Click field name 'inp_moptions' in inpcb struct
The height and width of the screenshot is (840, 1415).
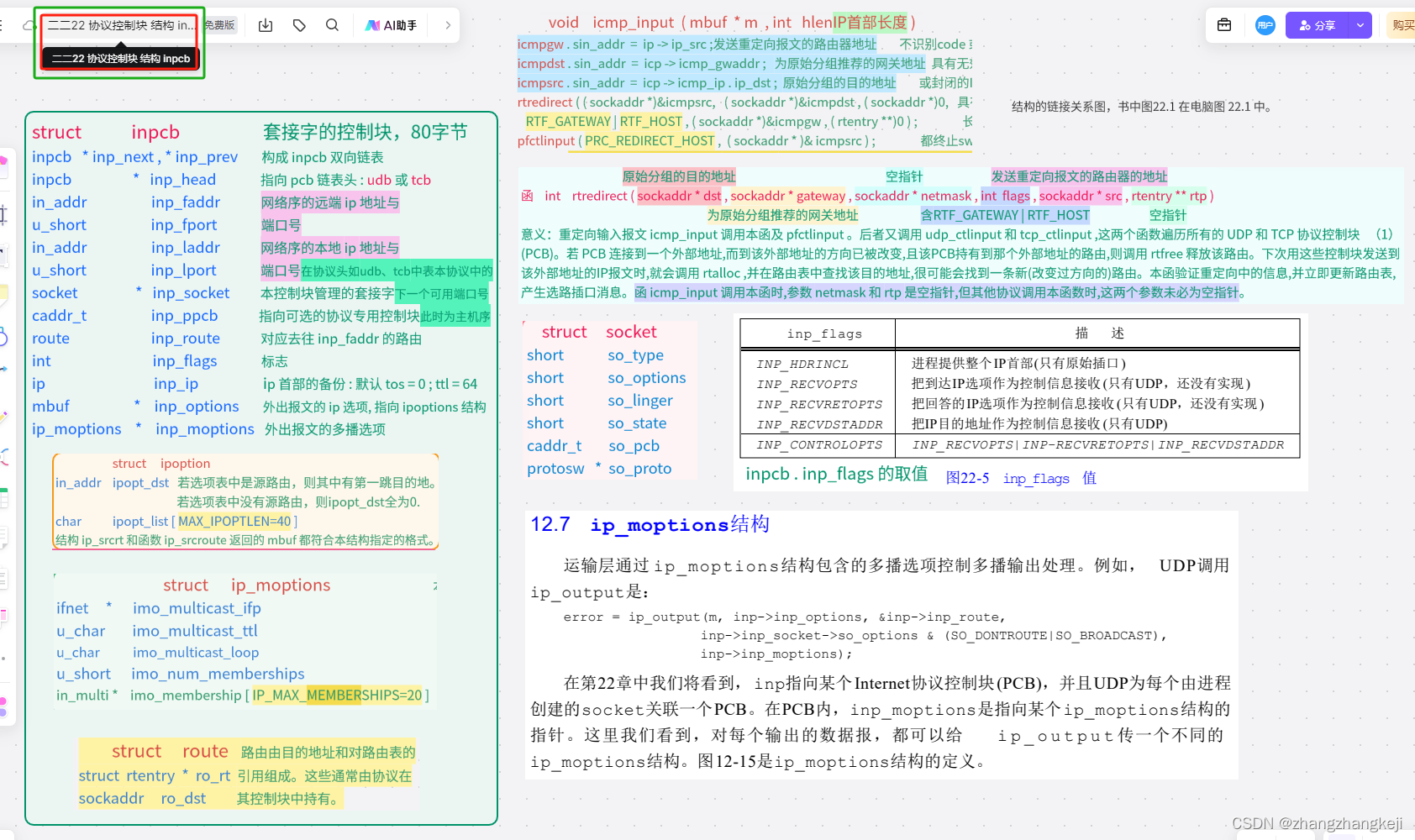(x=204, y=428)
